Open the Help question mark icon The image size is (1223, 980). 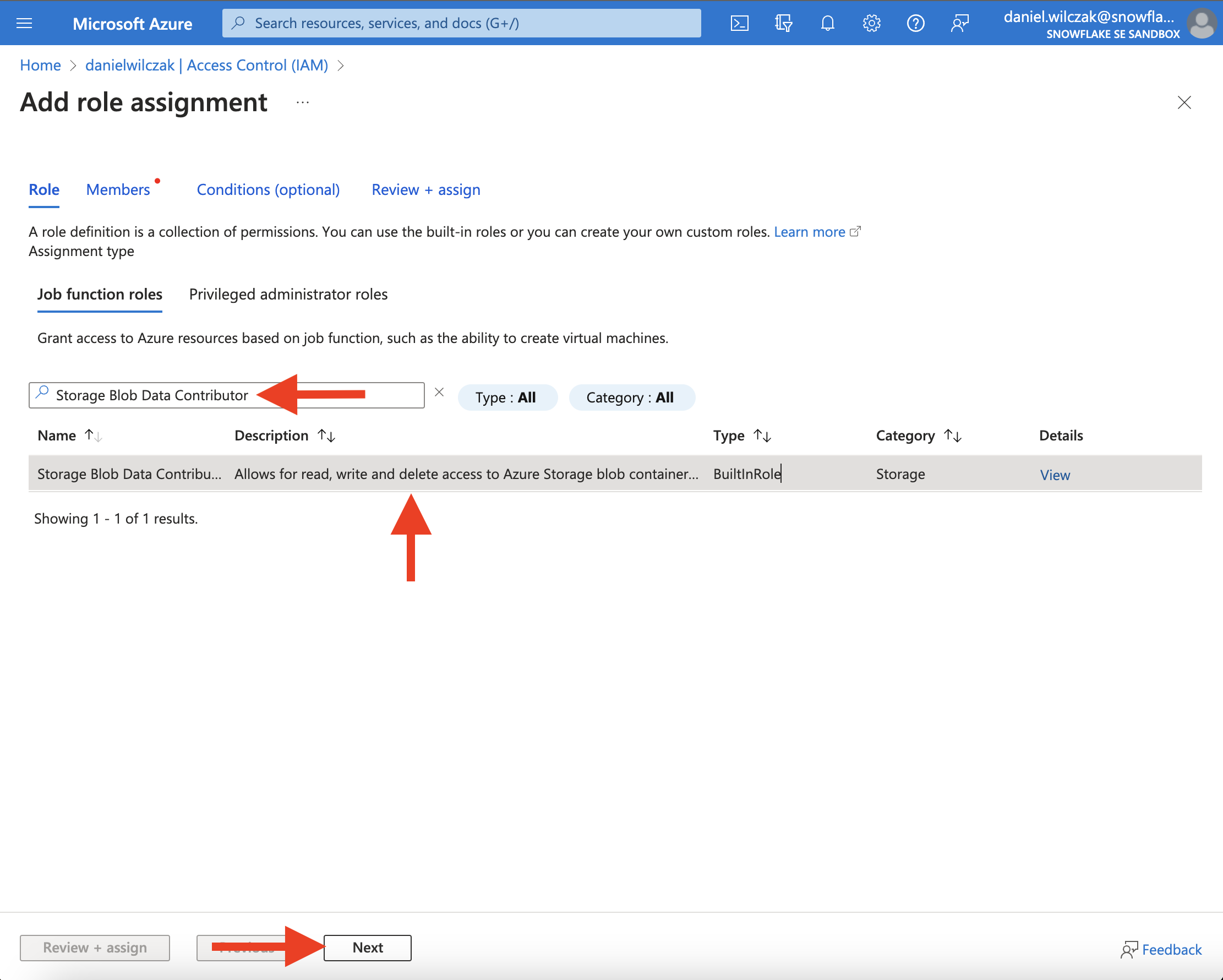click(915, 23)
